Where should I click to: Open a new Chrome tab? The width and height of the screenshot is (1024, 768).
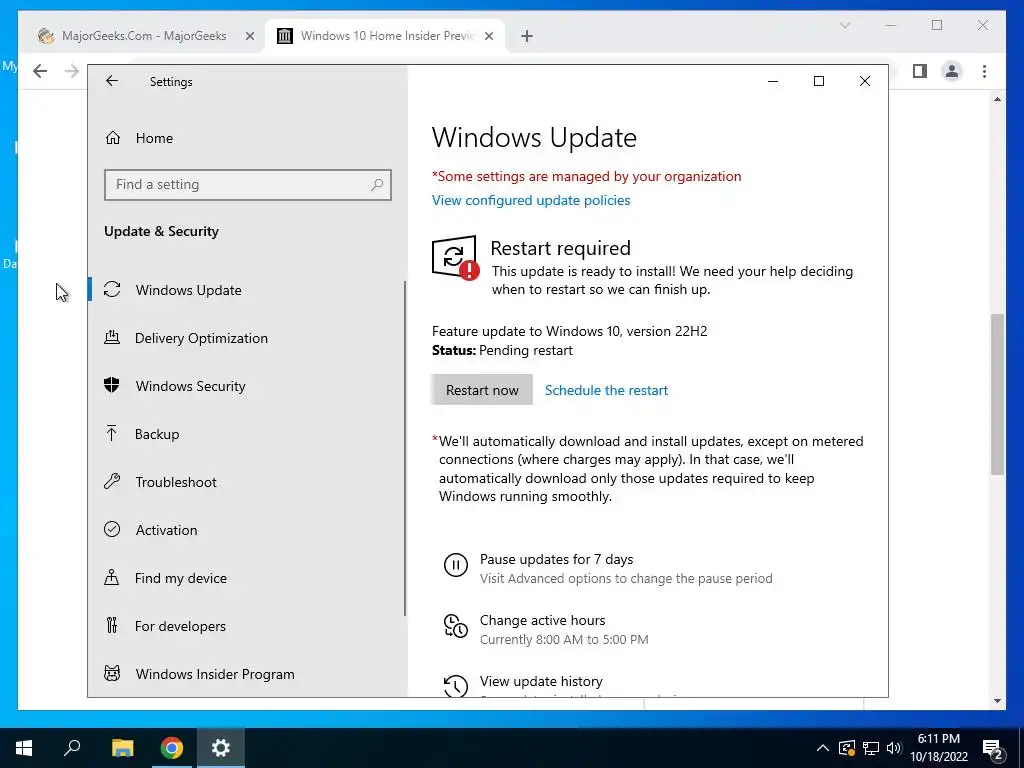[x=527, y=37]
